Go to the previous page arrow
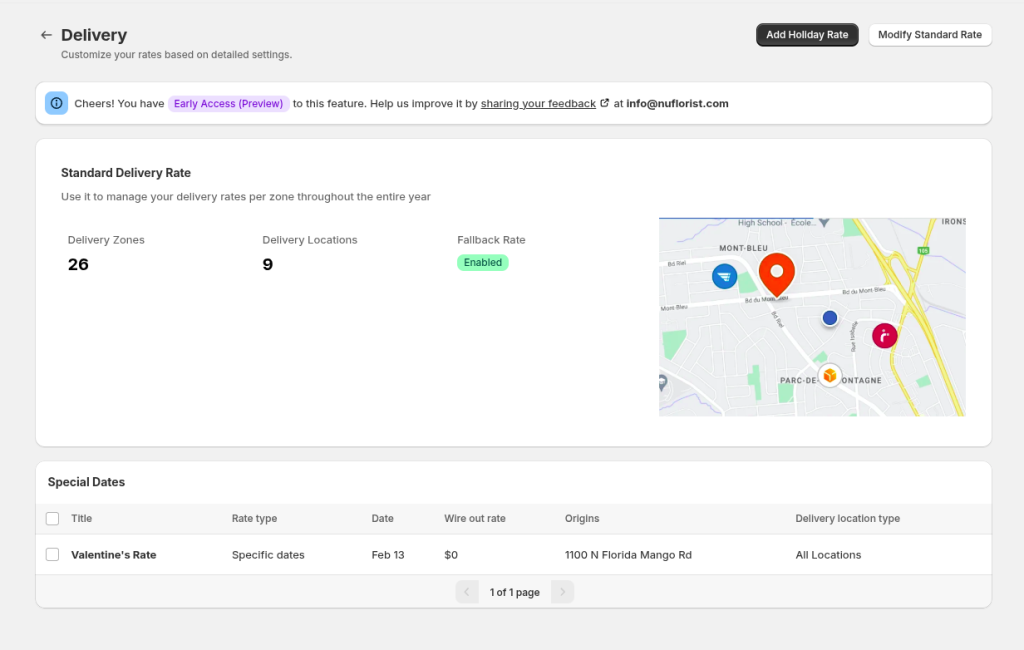 coord(467,592)
